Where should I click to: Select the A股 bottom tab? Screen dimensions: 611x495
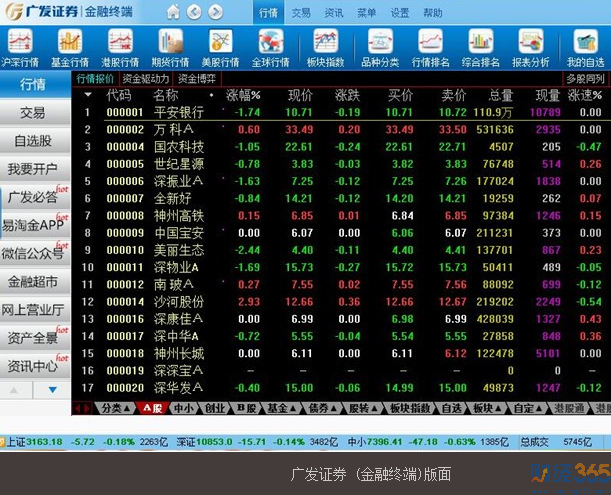(x=152, y=408)
